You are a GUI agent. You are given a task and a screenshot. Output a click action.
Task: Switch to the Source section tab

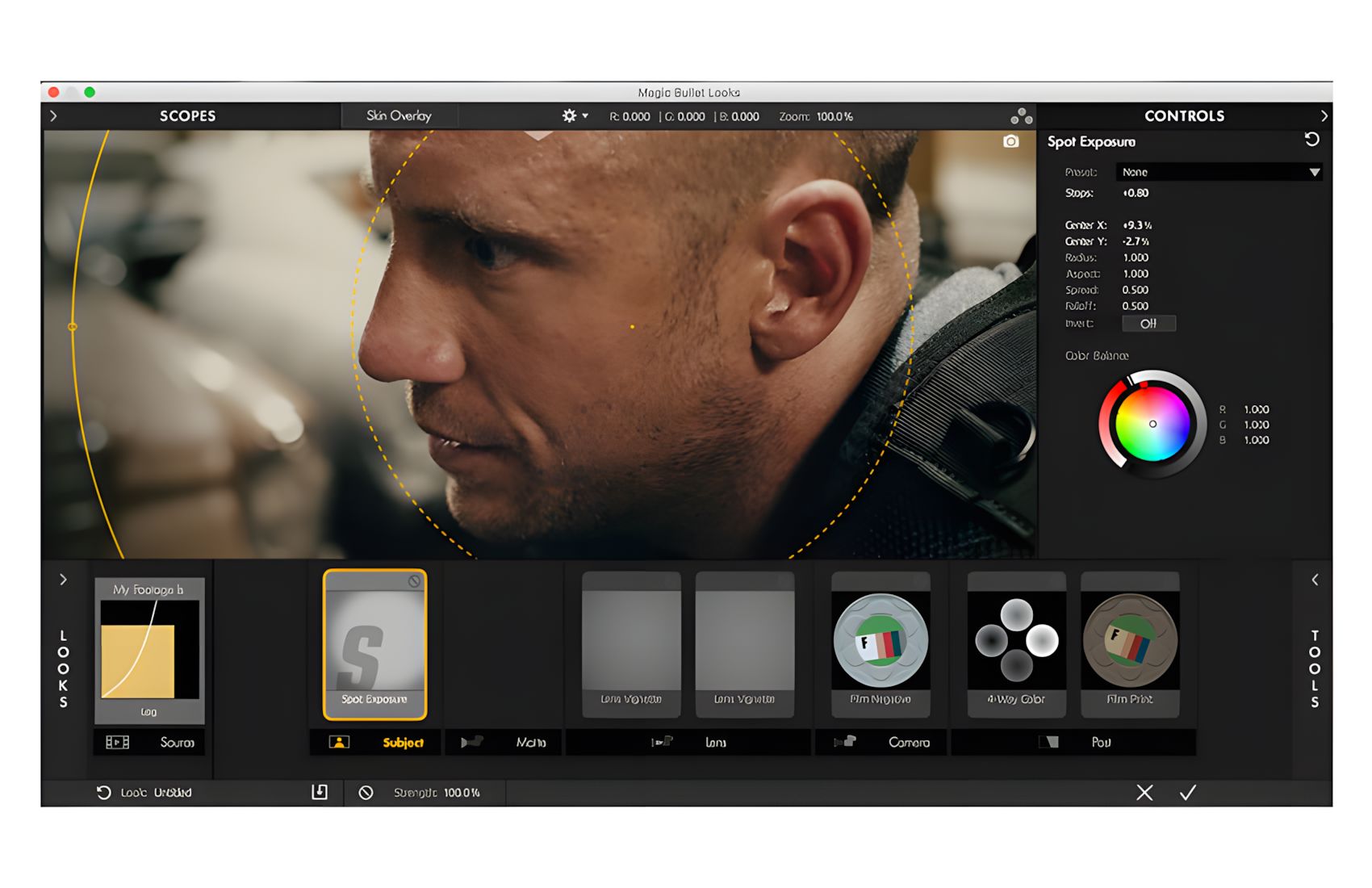coord(149,742)
